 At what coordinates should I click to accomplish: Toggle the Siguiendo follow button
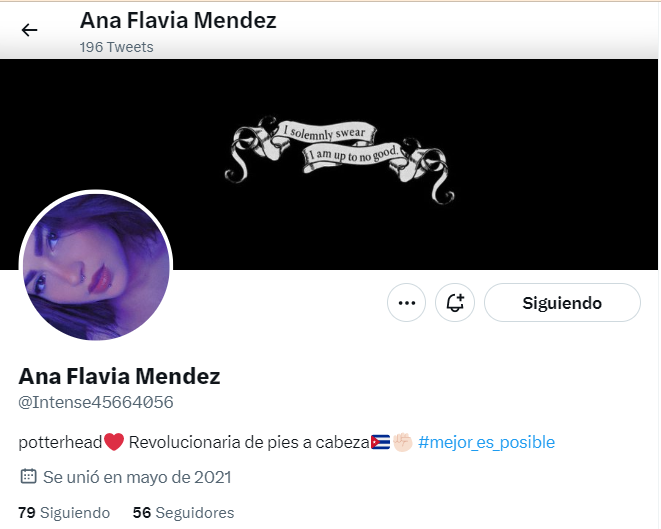coord(562,303)
